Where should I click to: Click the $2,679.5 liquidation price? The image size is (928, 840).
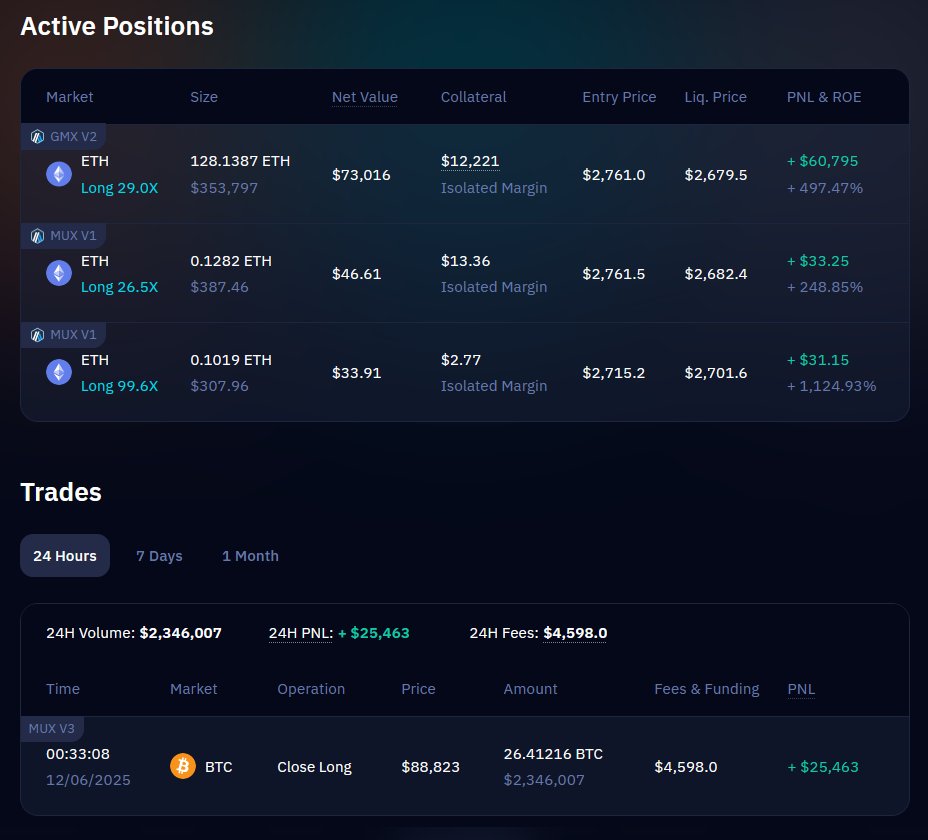[716, 175]
